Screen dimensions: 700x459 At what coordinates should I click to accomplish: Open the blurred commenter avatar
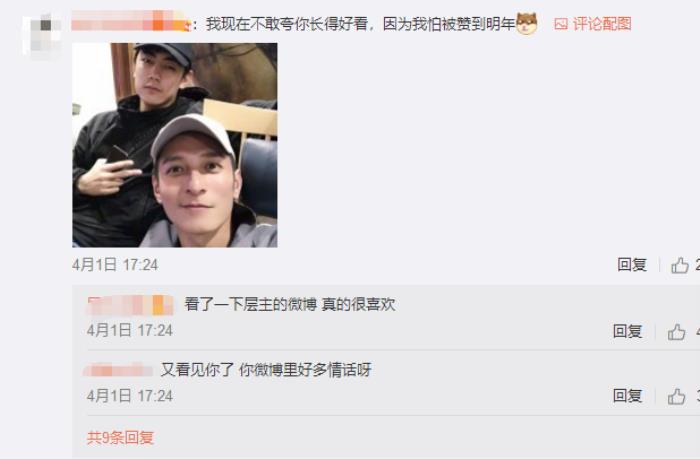tap(41, 37)
